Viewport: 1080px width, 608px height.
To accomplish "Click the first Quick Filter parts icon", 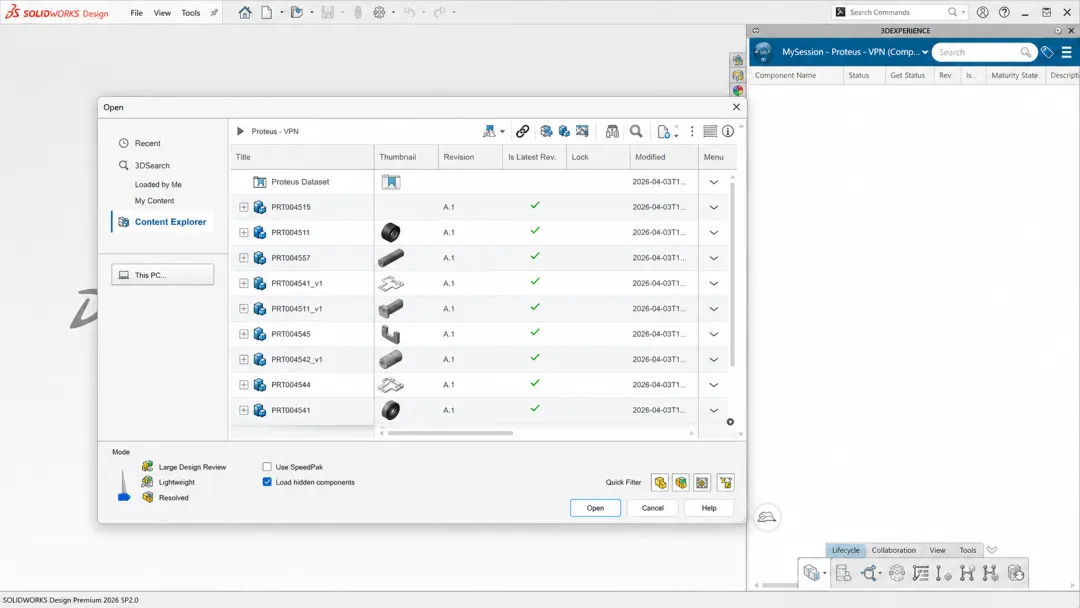I will [x=660, y=483].
